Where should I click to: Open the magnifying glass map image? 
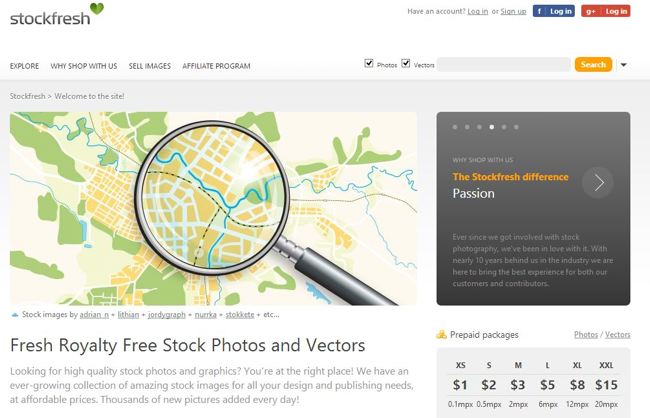[213, 208]
